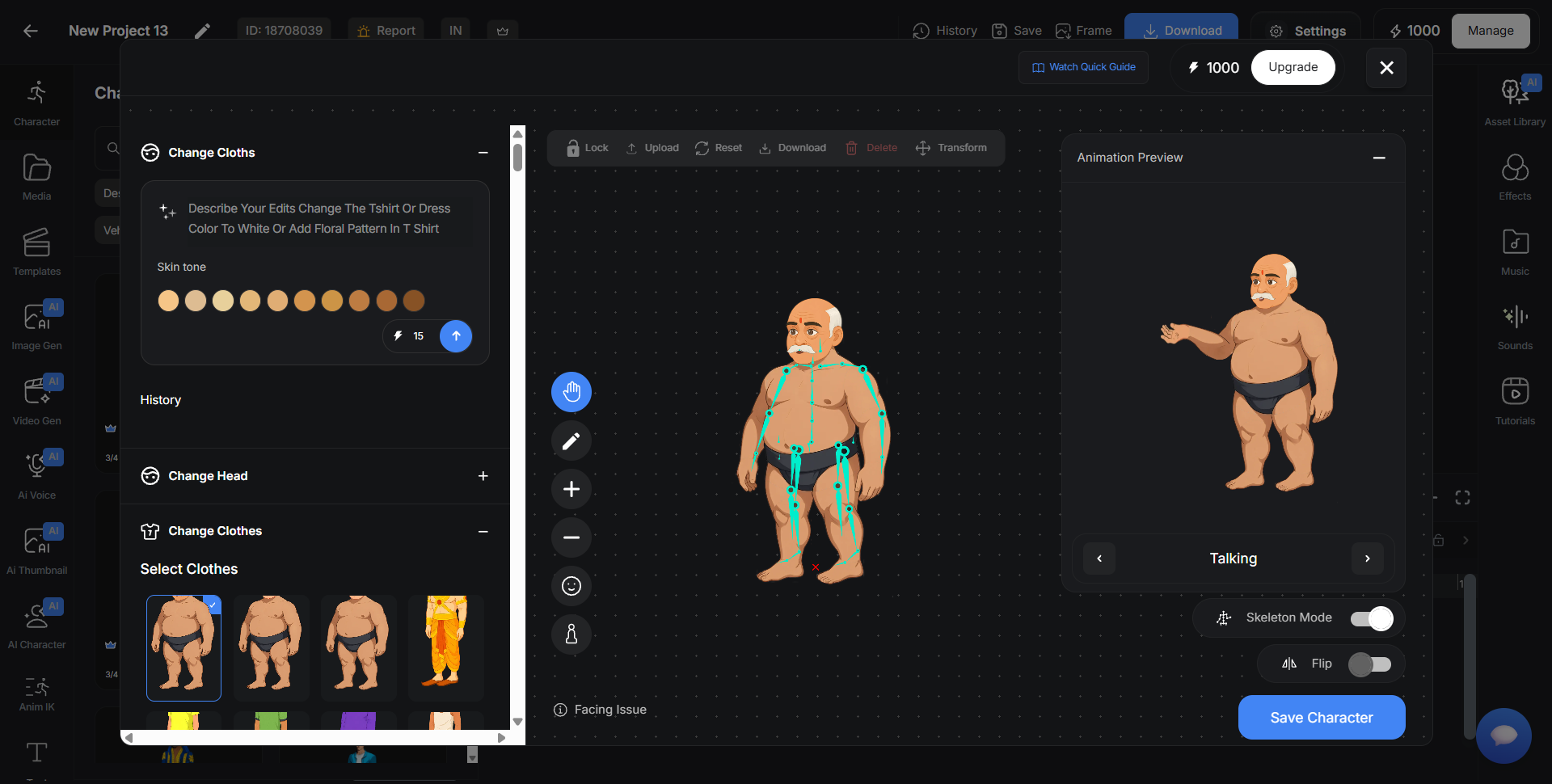The width and height of the screenshot is (1552, 784).
Task: Click Upload in the canvas toolbar
Action: pyautogui.click(x=652, y=148)
